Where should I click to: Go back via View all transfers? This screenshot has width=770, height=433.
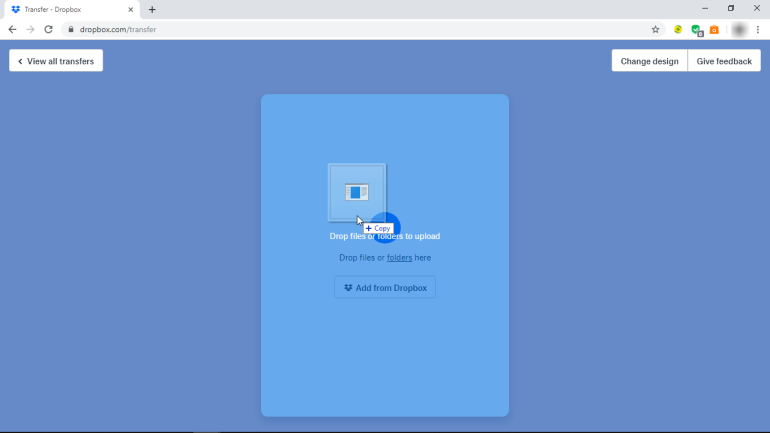(56, 61)
